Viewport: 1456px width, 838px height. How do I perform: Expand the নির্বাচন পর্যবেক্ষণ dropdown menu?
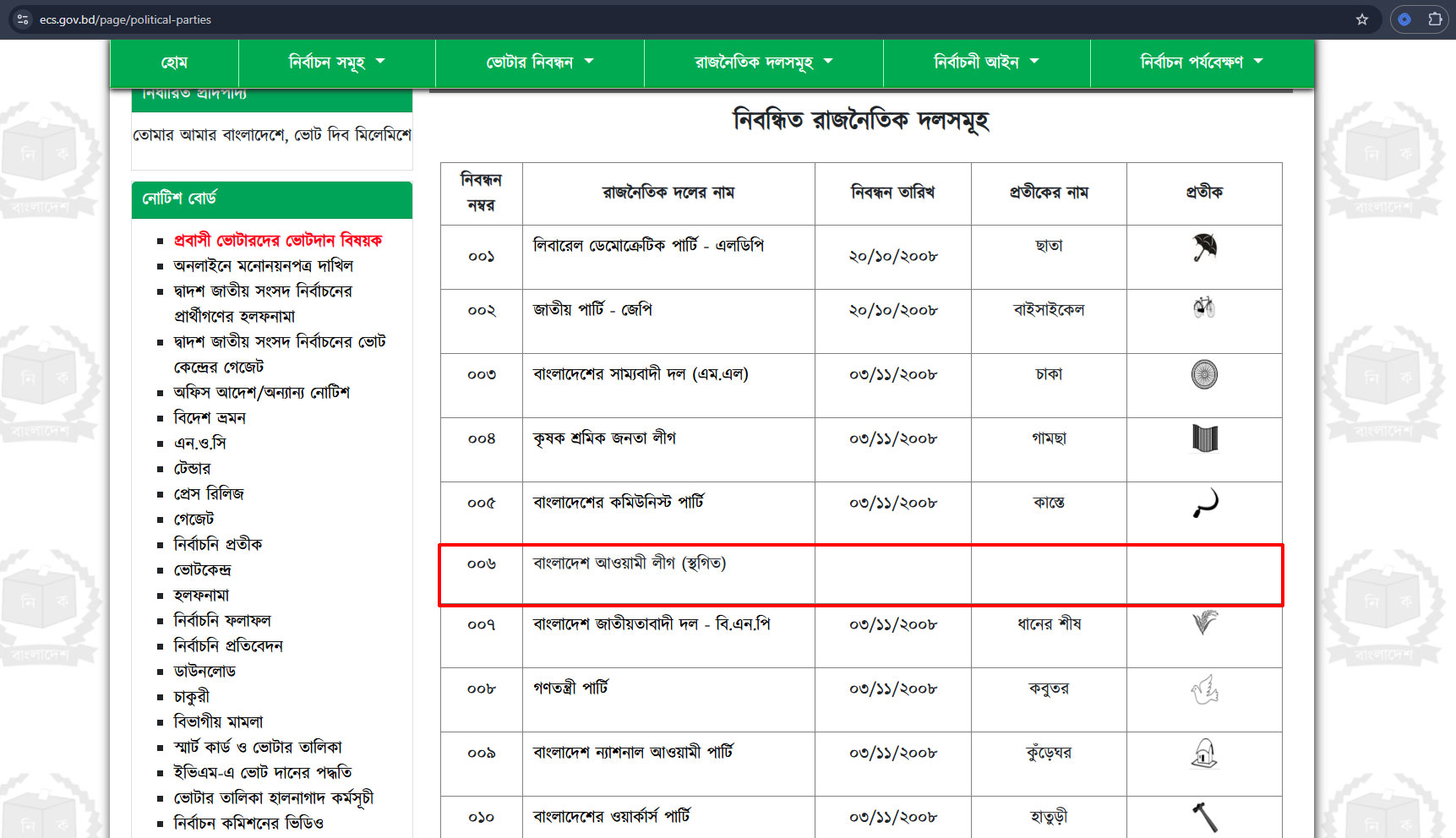(x=1202, y=62)
